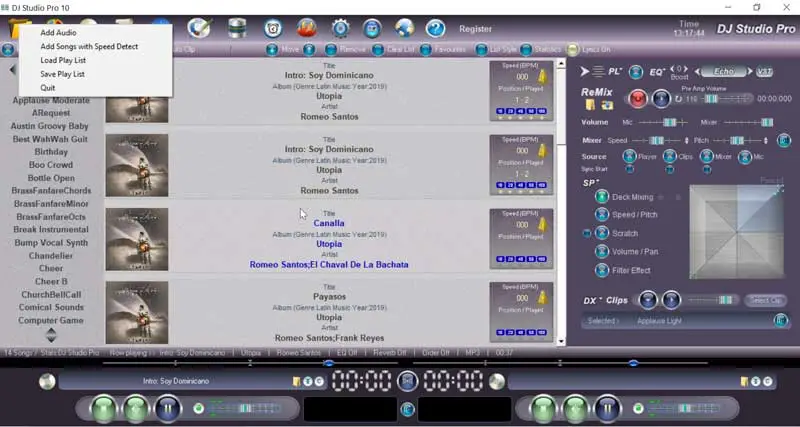This screenshot has width=800, height=427.
Task: Select Add Songs with Speed Detect
Action: [x=89, y=46]
